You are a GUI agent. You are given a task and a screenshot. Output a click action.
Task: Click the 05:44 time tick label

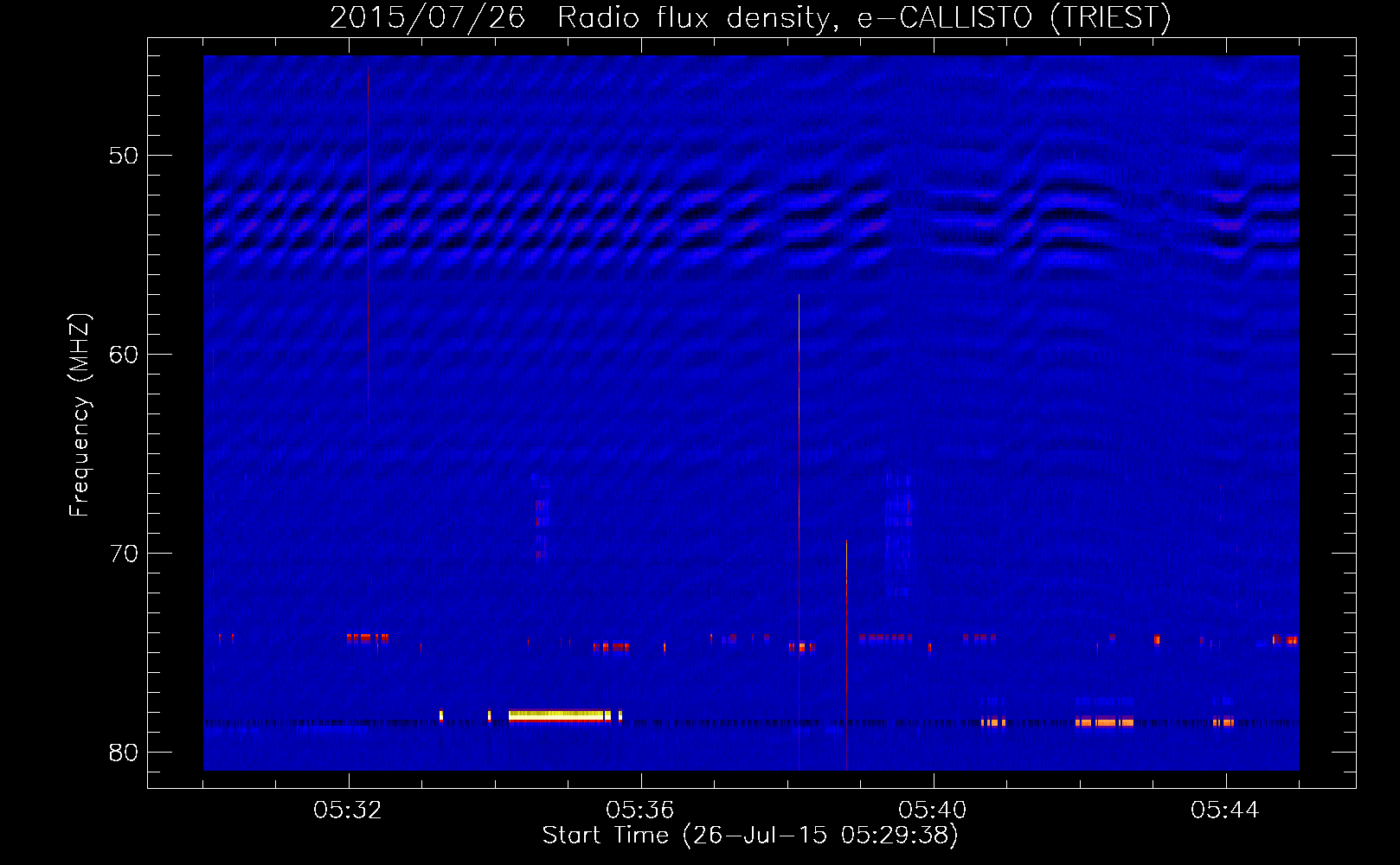pyautogui.click(x=1225, y=810)
